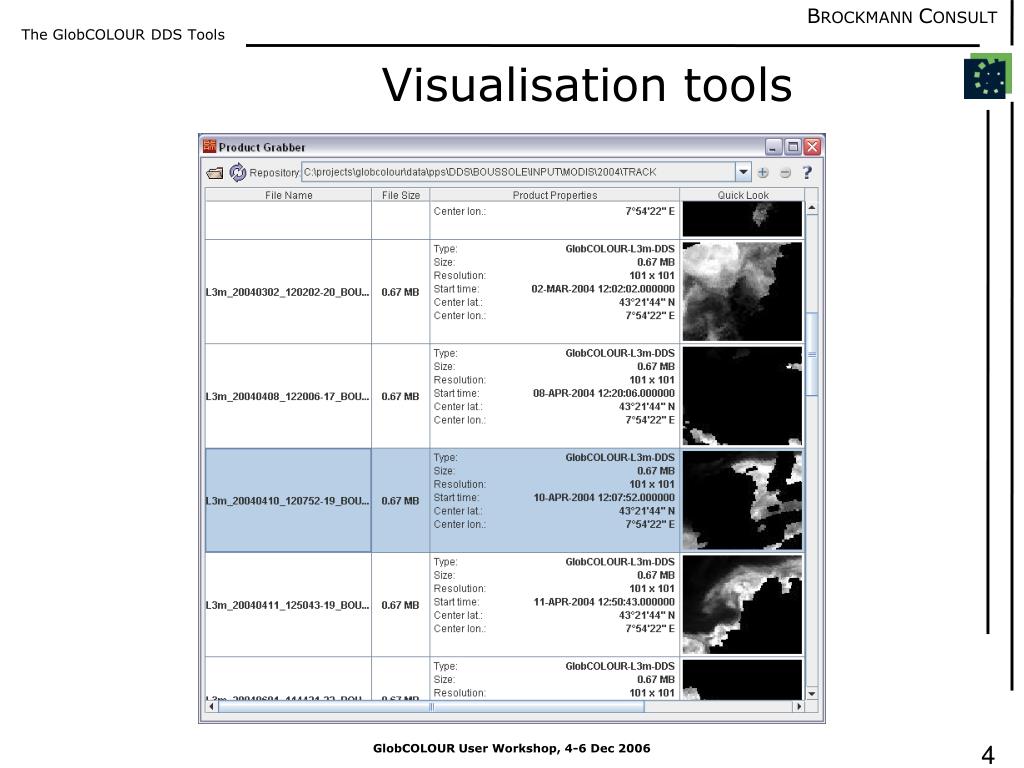
Task: Click the 0.67 MB file size for L3m_20040411
Action: click(x=400, y=605)
